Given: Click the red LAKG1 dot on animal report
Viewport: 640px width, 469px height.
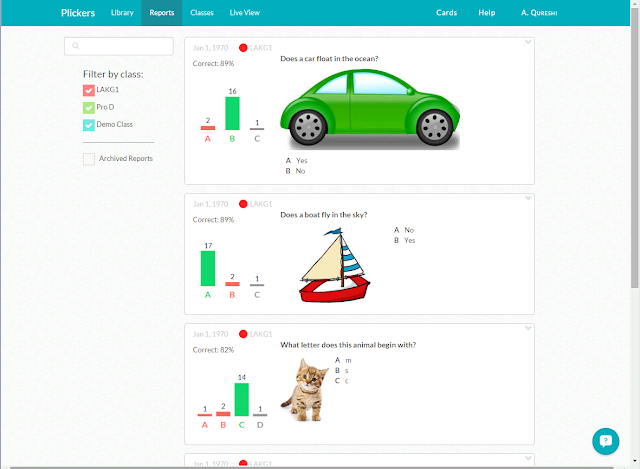Looking at the screenshot, I should (x=243, y=334).
